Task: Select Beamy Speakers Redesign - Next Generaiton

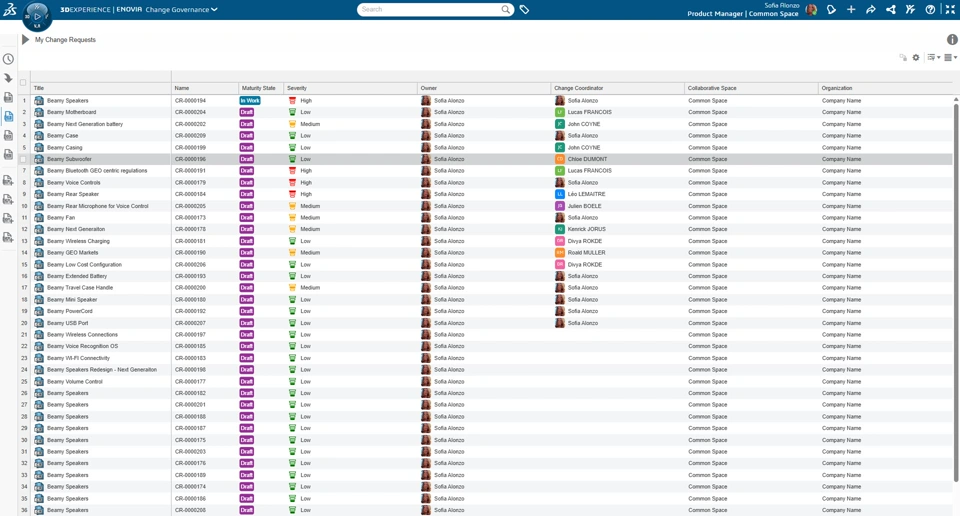Action: click(x=102, y=370)
